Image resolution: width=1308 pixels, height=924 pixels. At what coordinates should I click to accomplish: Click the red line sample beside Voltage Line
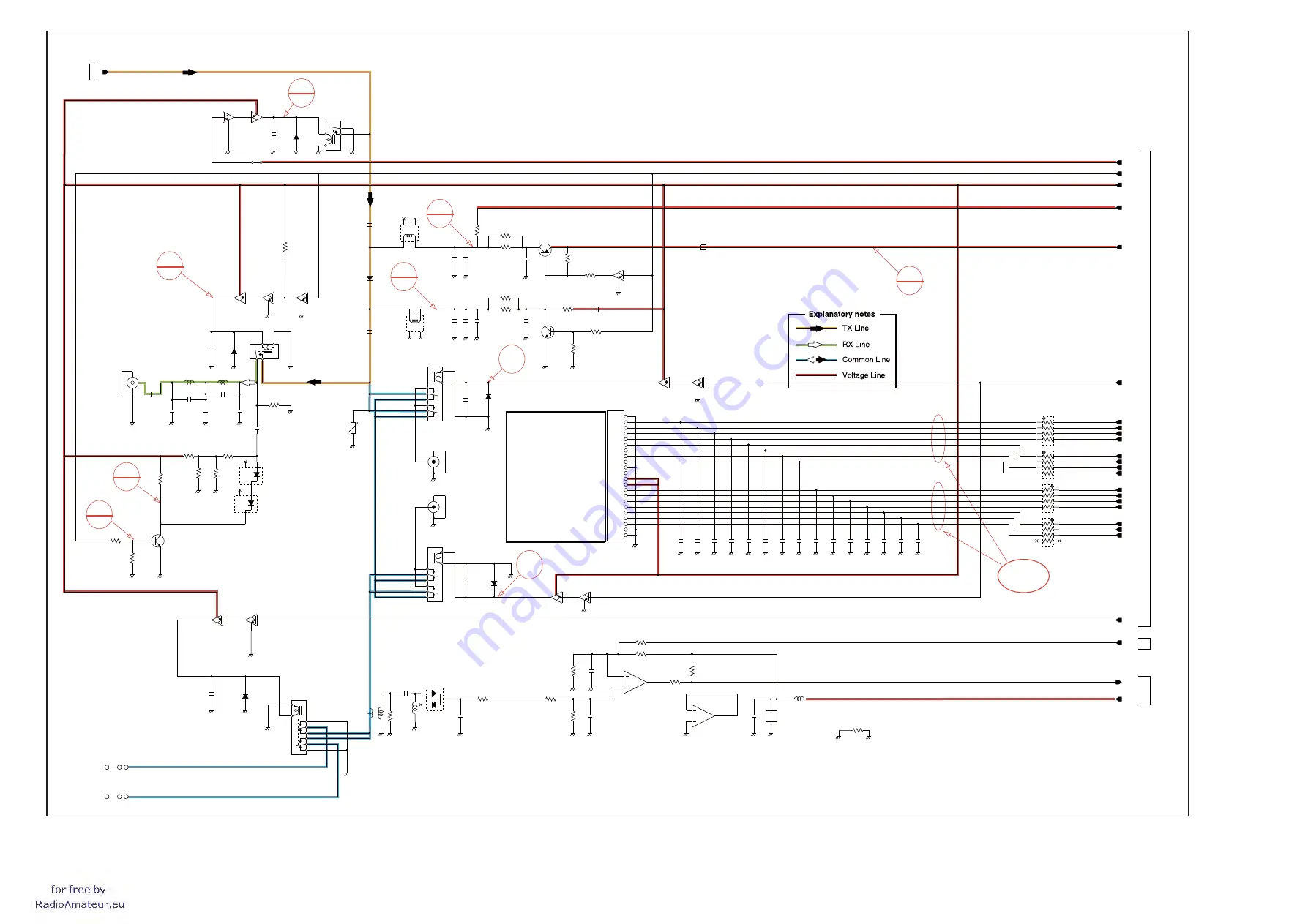(816, 375)
